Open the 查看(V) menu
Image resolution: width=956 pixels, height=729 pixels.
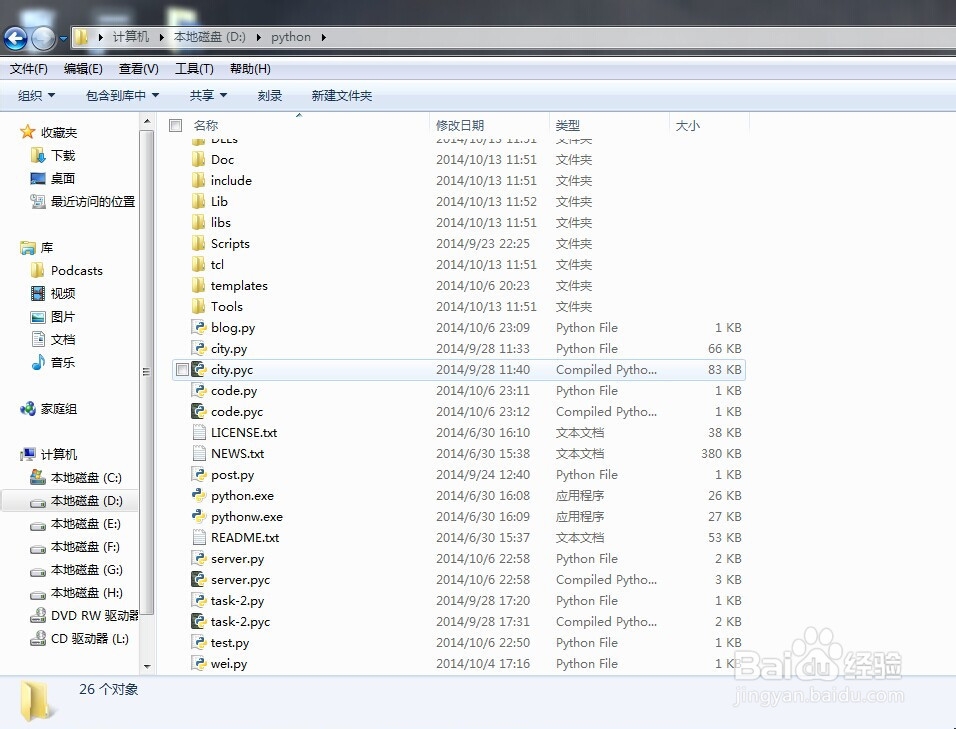(x=138, y=68)
